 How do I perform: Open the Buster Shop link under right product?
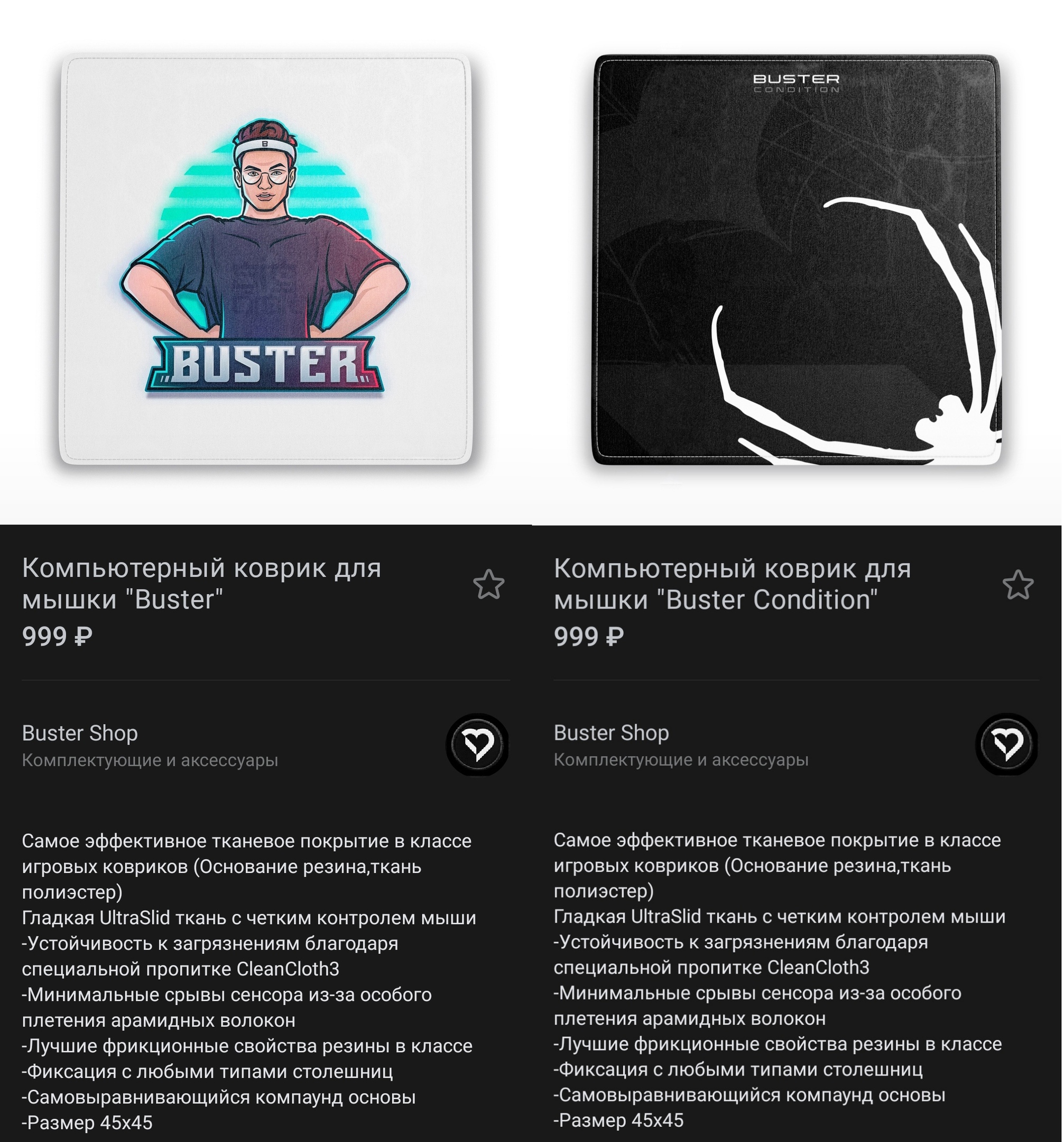tap(611, 732)
